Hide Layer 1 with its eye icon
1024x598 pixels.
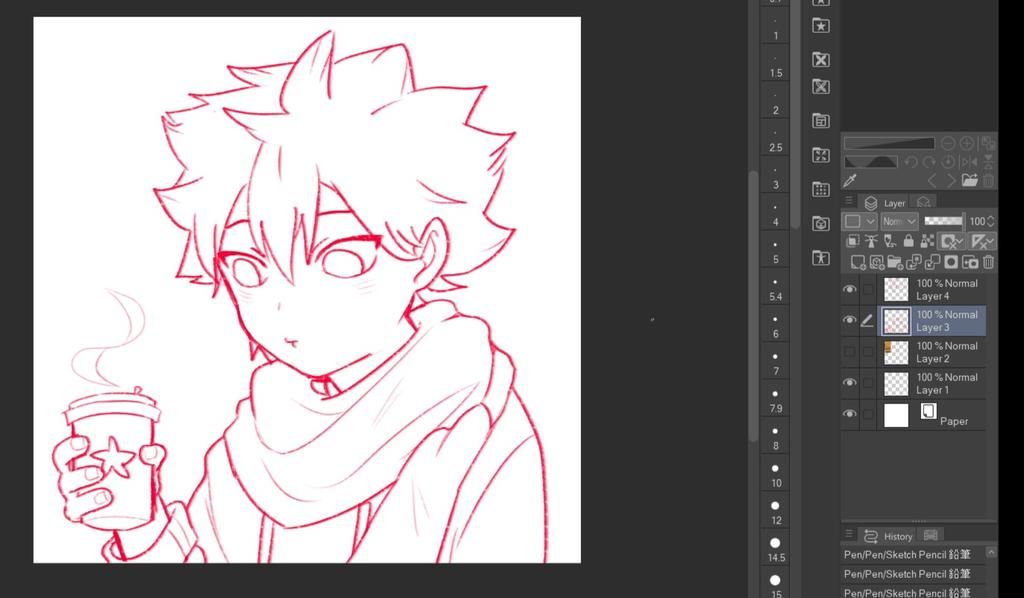(850, 383)
